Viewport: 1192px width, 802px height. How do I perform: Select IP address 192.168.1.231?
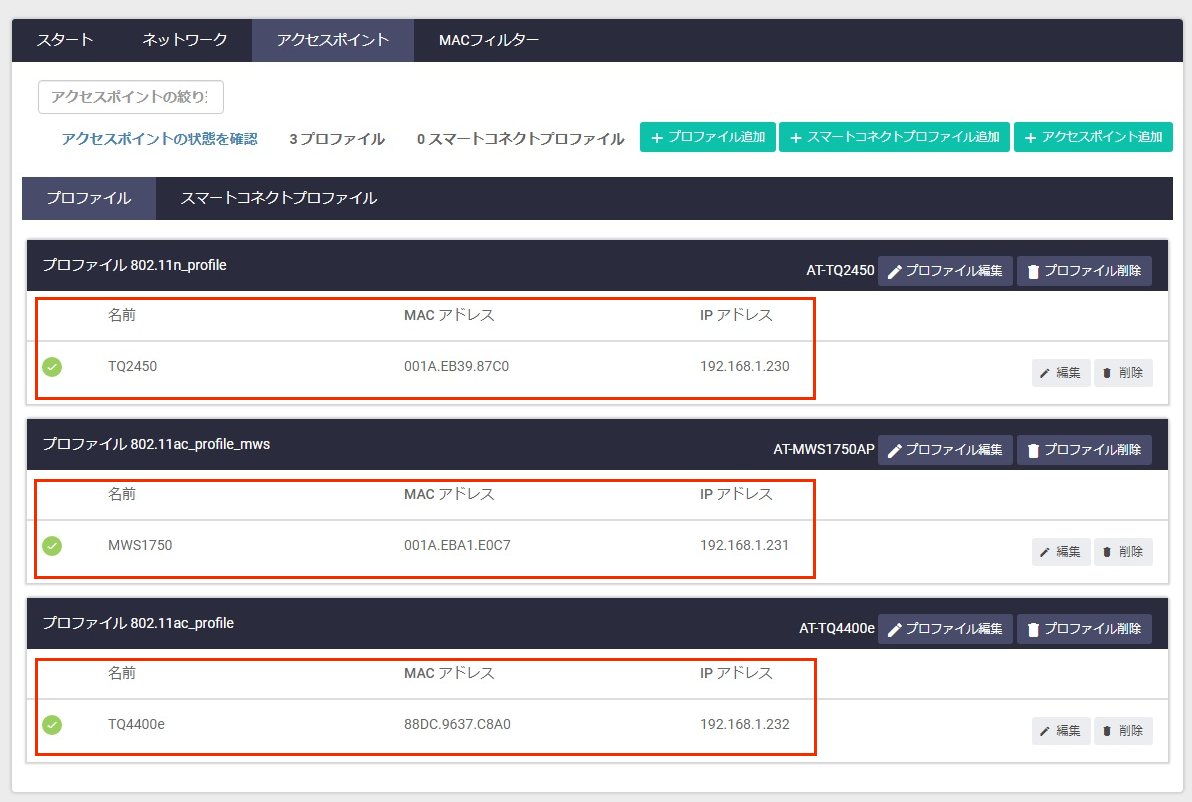click(744, 546)
